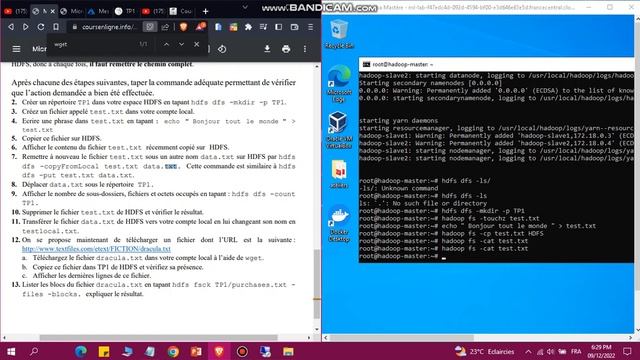Open PDF viewer more options

[x=305, y=49]
